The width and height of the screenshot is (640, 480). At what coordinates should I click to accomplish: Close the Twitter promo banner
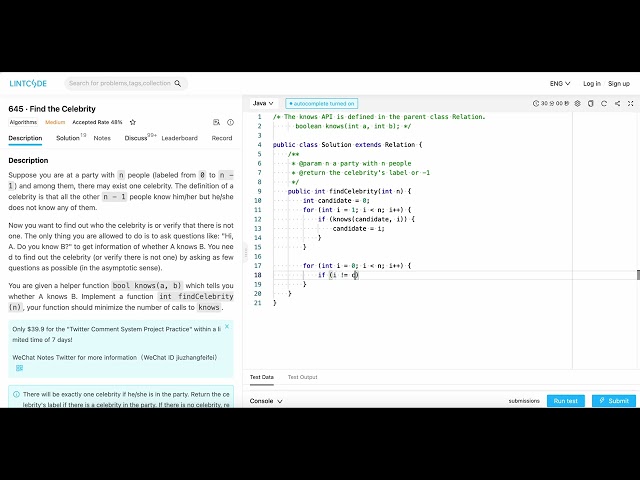coord(227,327)
